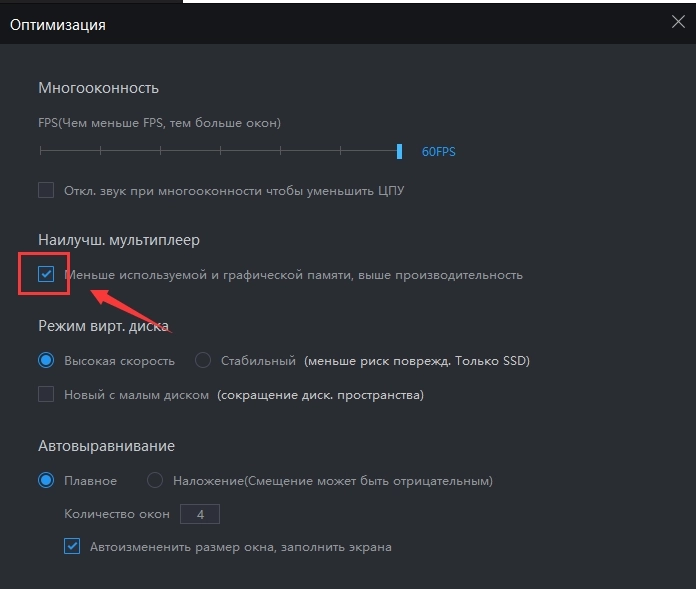
Task: Uncheck Меньше используемой и графической памяти
Action: [x=46, y=275]
